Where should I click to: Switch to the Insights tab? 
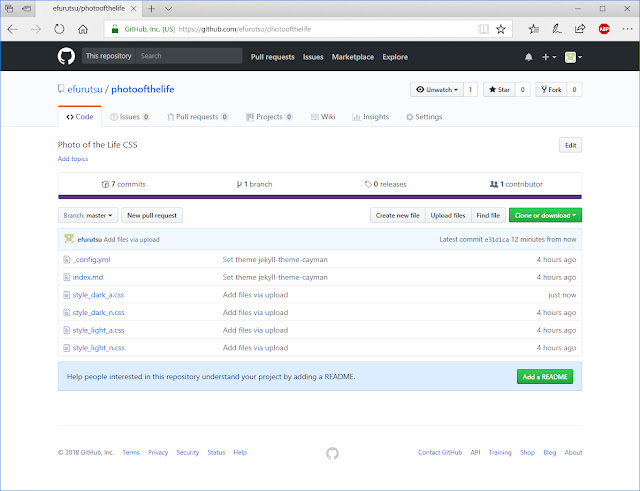(x=371, y=117)
